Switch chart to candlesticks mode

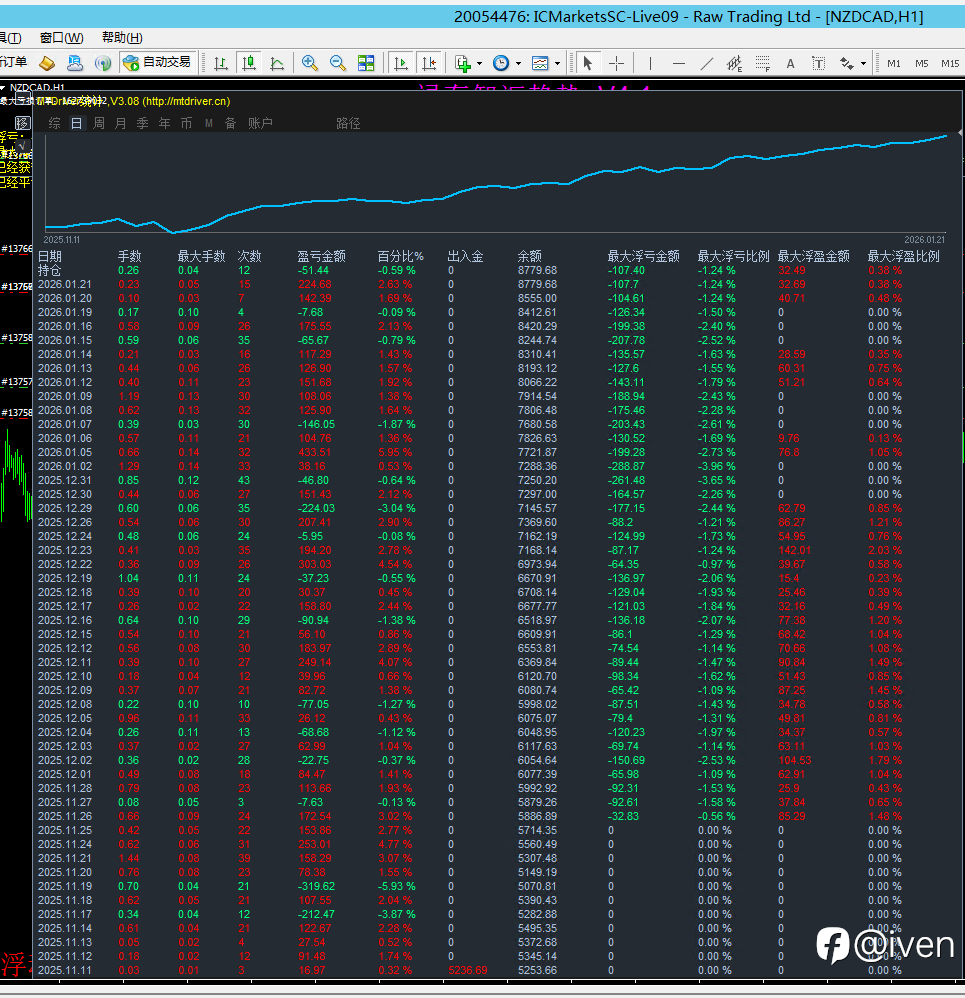coord(249,63)
